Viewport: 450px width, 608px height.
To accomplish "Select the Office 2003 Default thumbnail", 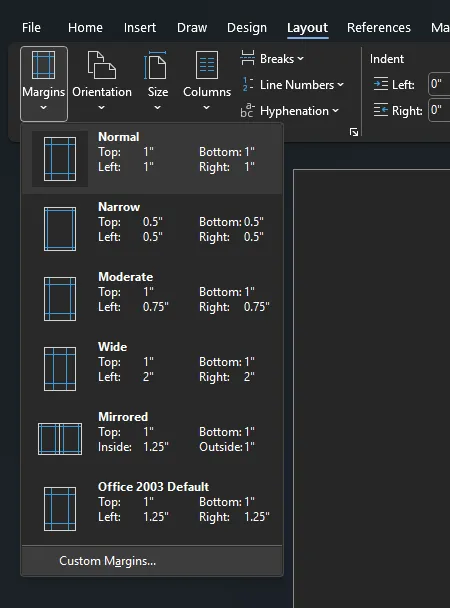I will [x=60, y=509].
